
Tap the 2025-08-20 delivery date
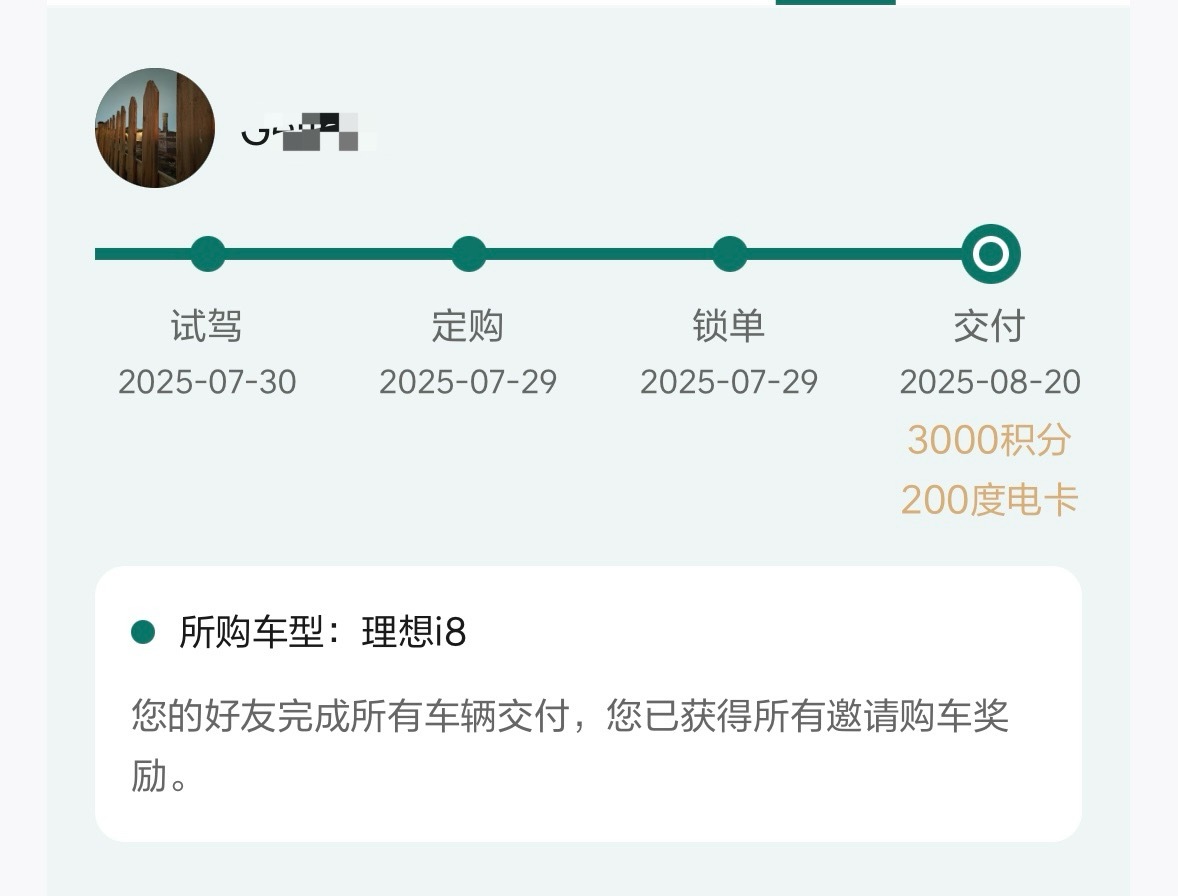990,382
